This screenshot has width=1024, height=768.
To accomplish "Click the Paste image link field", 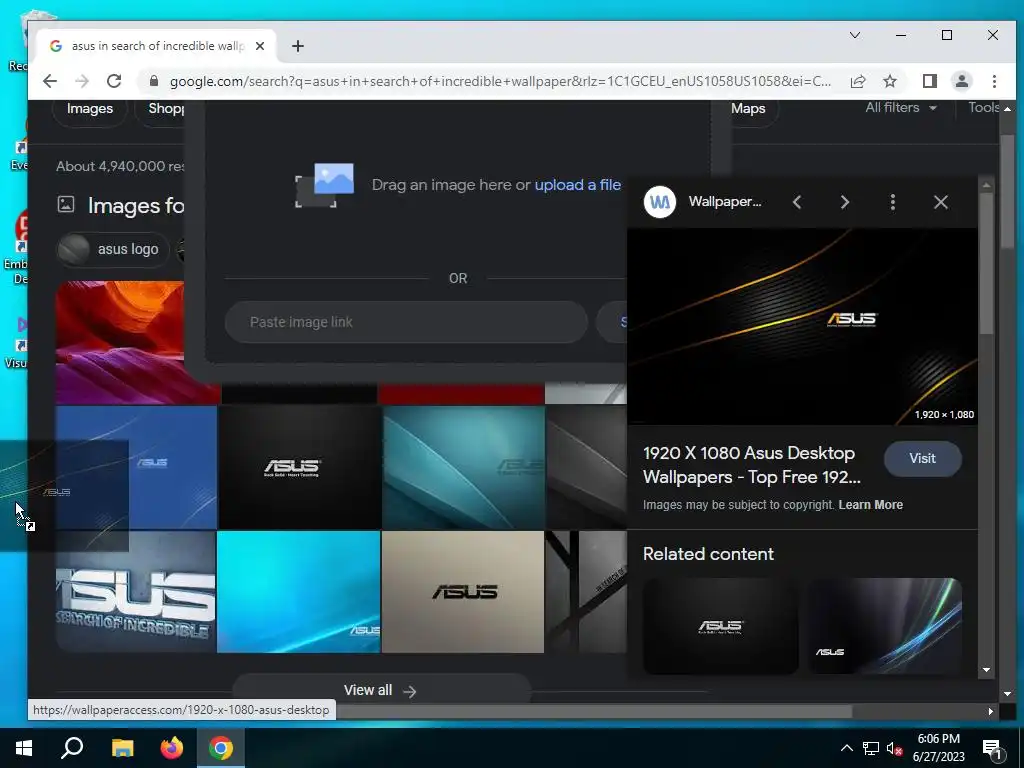I will (406, 322).
